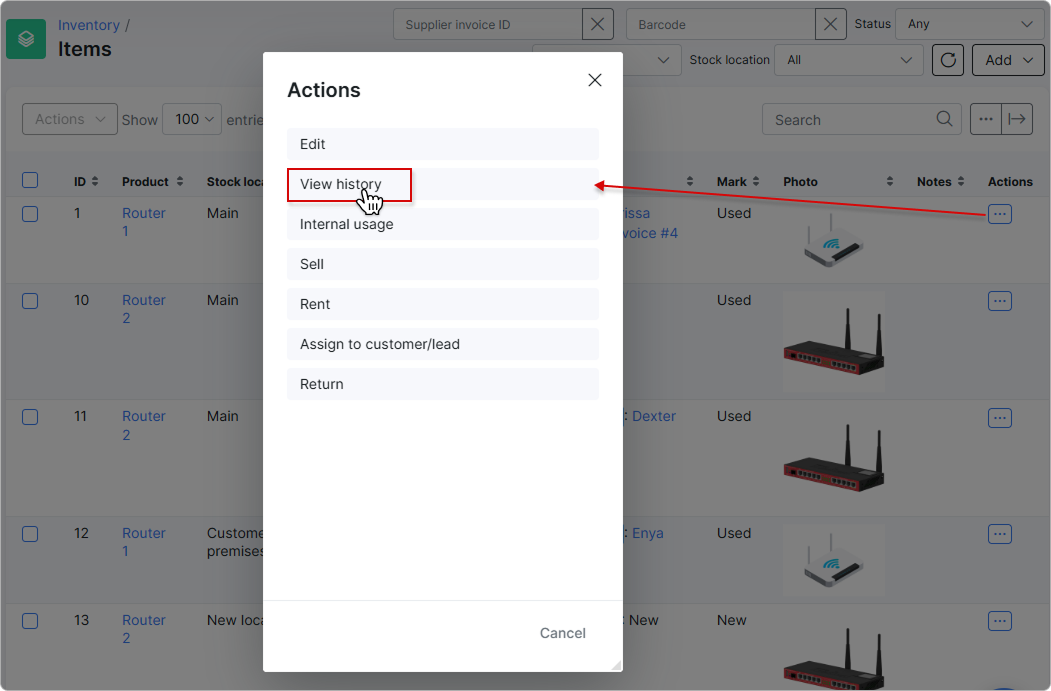1051x691 pixels.
Task: Open the table options ellipsis button
Action: (985, 119)
